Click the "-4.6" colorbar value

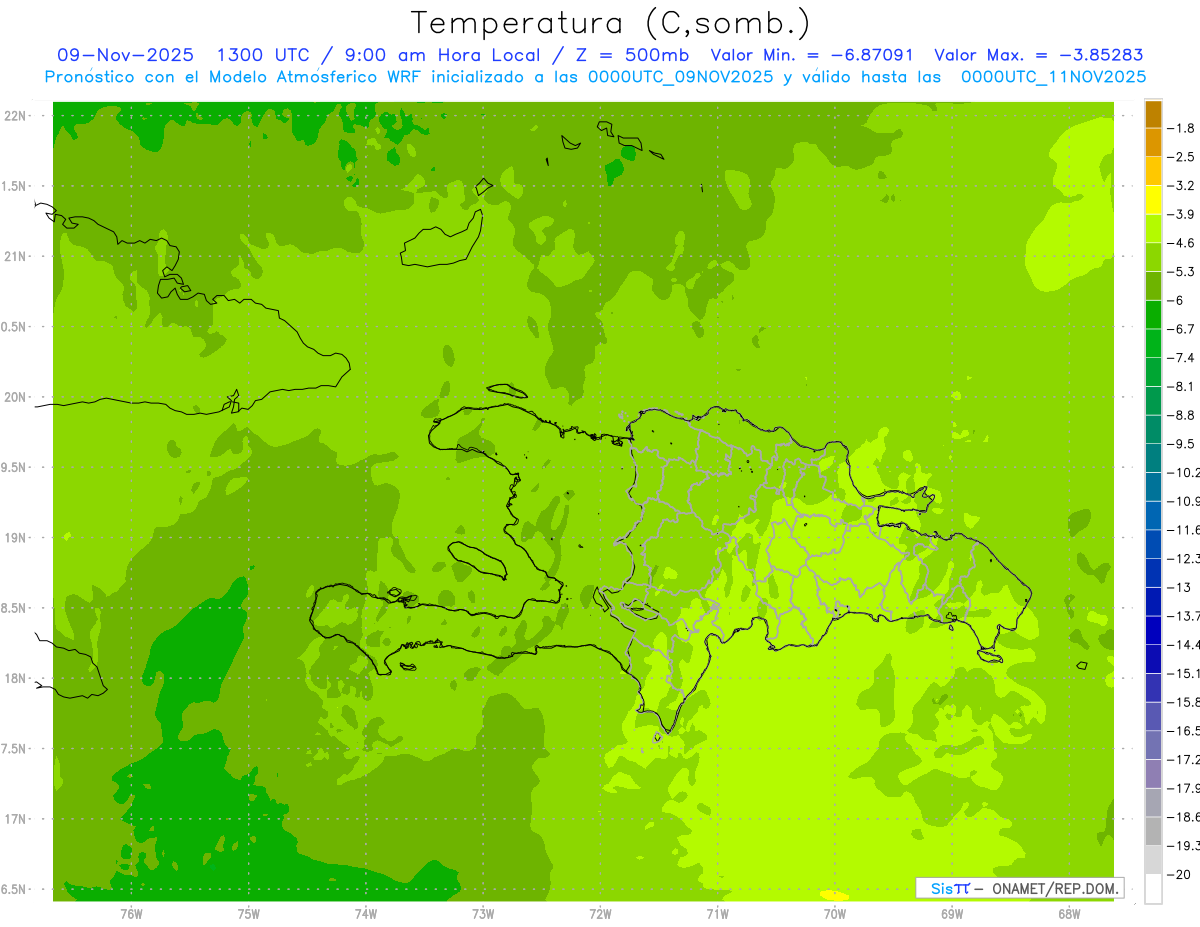coord(1181,243)
